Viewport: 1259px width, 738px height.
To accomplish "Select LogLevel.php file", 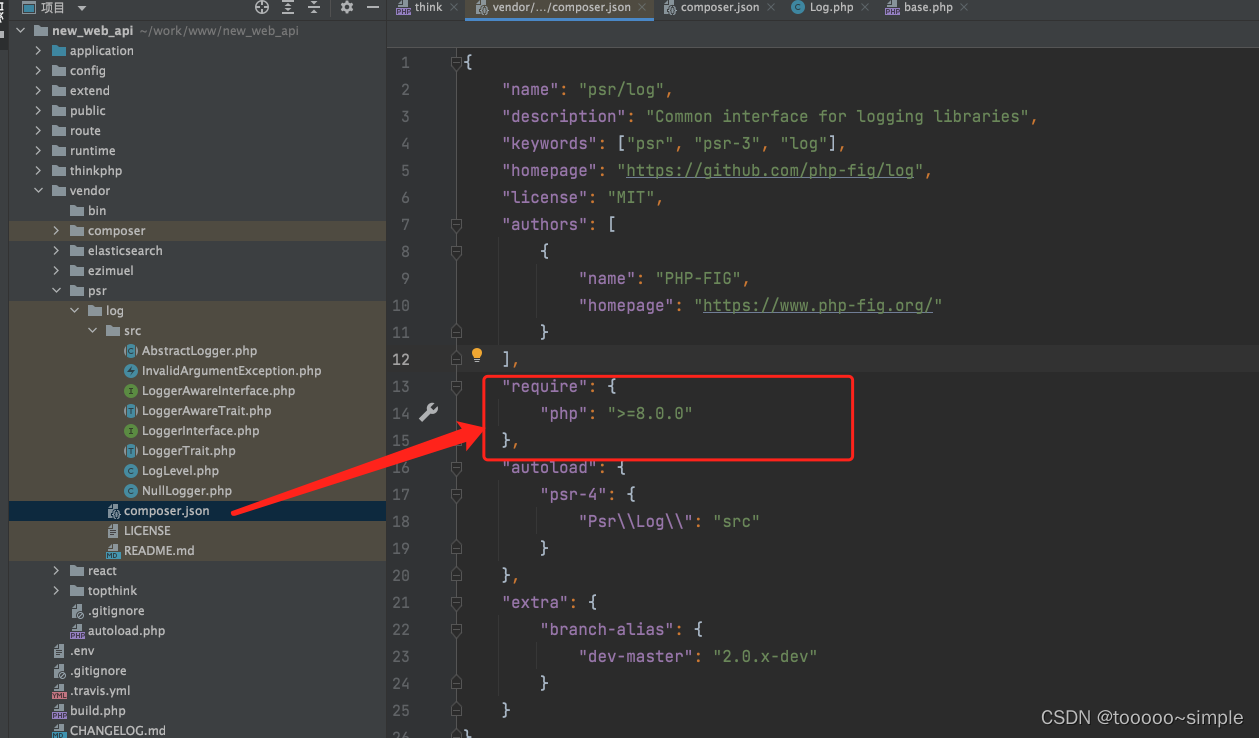I will pos(180,471).
